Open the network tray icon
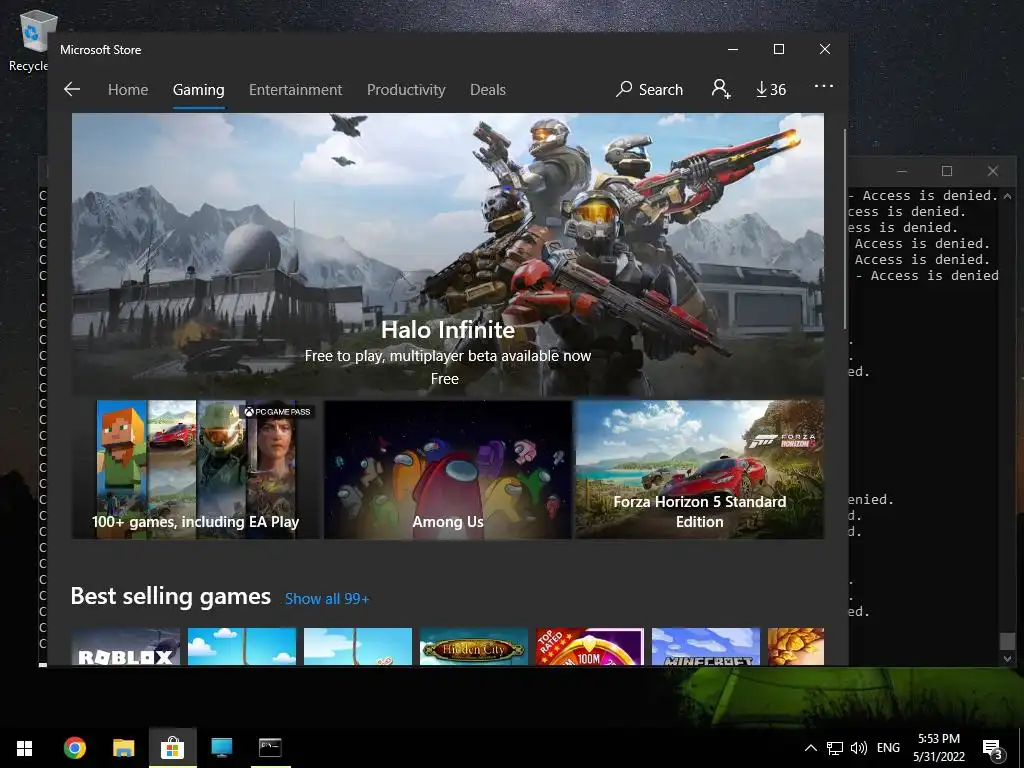The image size is (1024, 768). tap(835, 748)
